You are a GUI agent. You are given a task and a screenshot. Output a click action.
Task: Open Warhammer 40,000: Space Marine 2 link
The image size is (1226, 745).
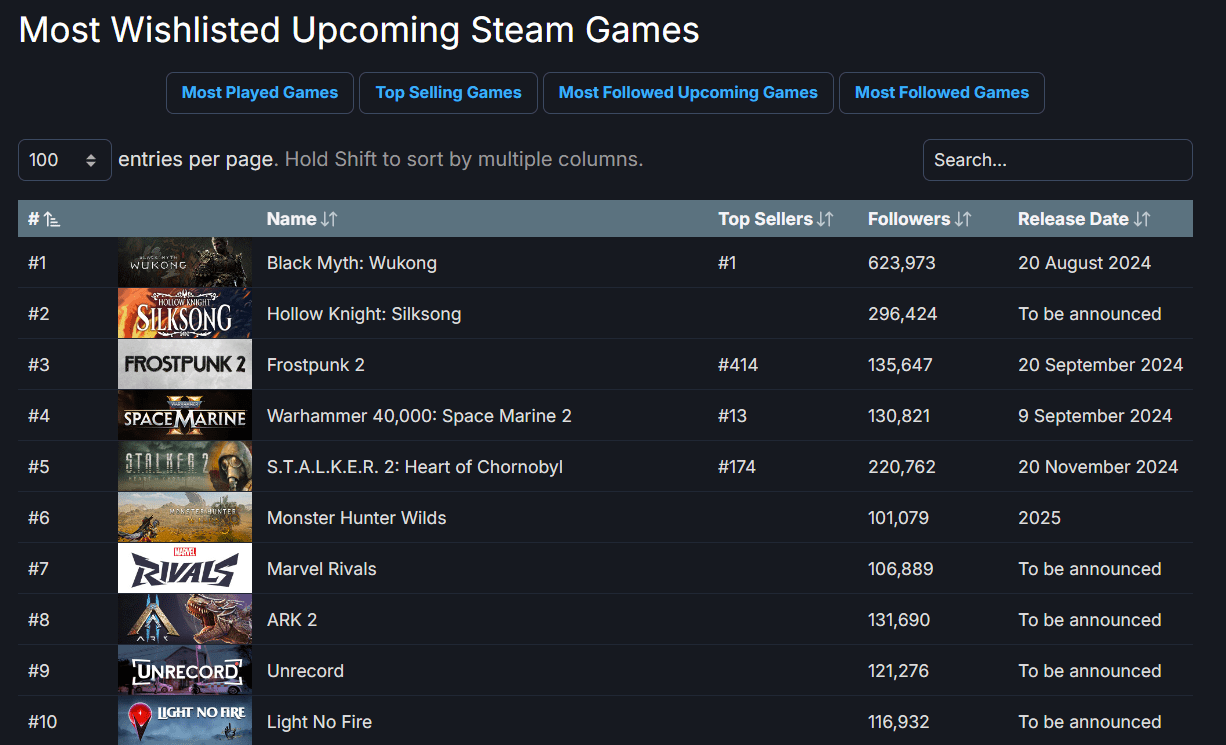(419, 416)
